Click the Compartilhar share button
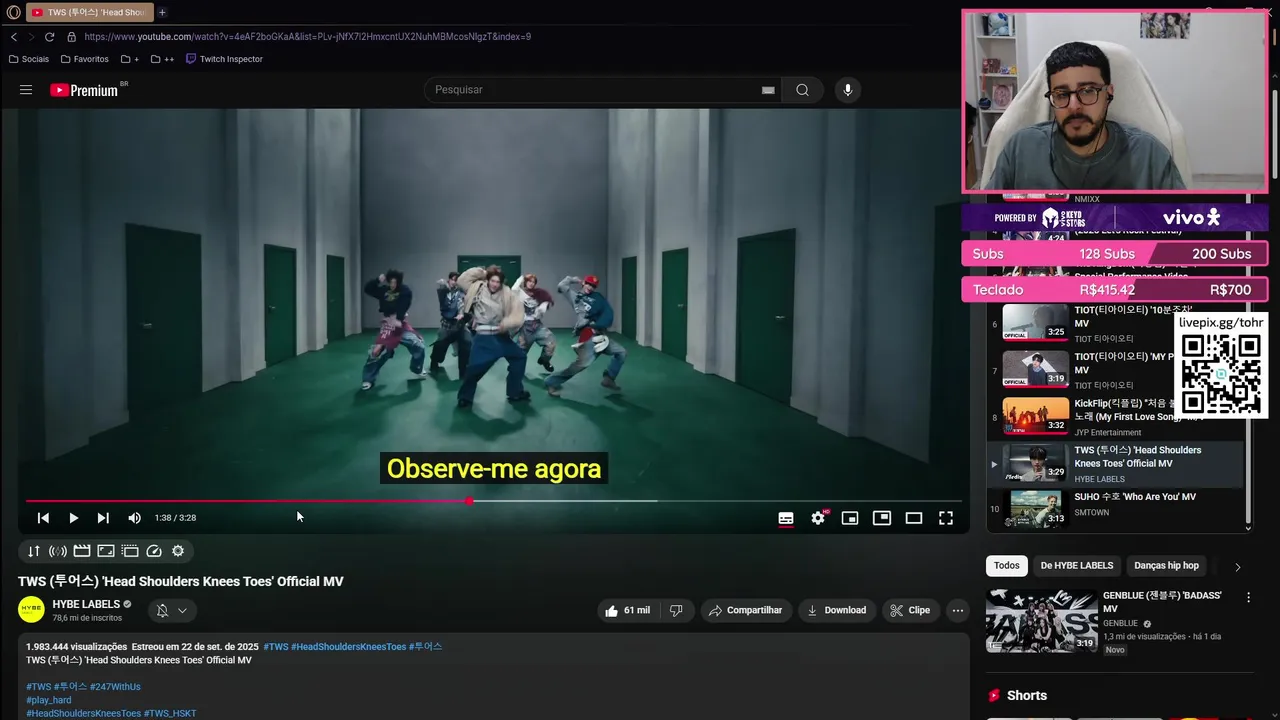The width and height of the screenshot is (1280, 720). (745, 610)
